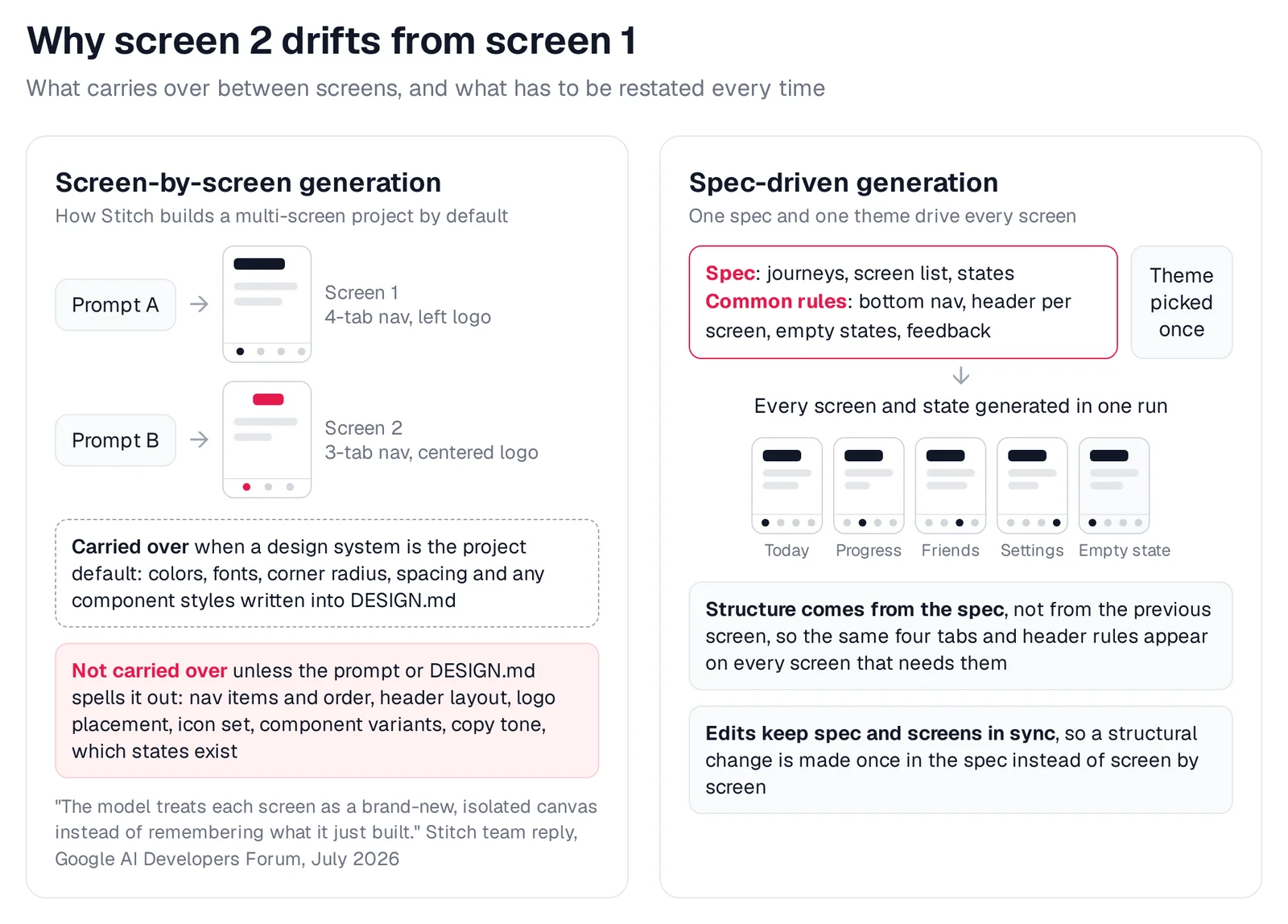Click the Prompt A box
Viewport: 1288px width, 924px height.
click(115, 304)
